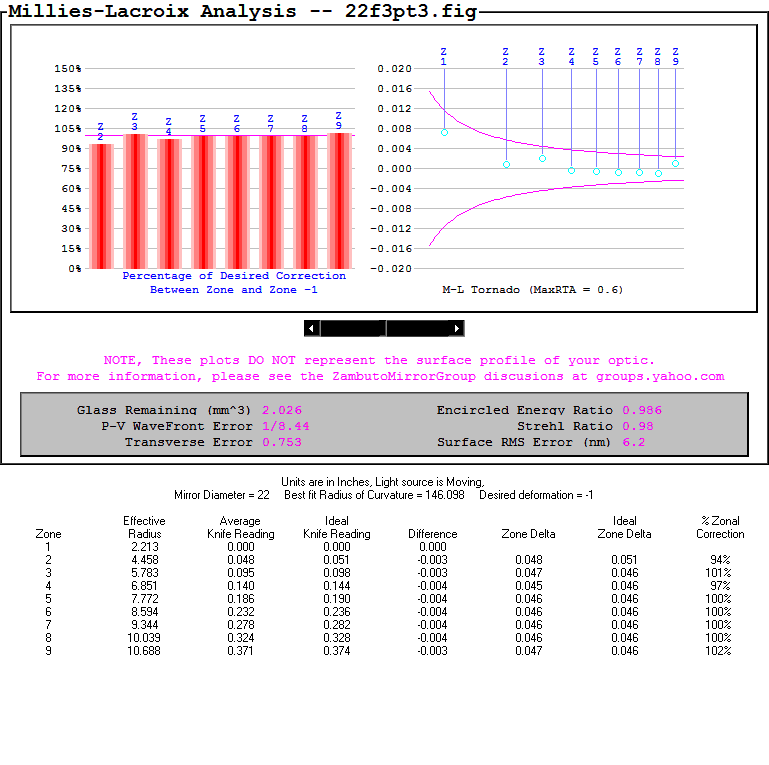Click the scrollbar left arrow button

(312, 328)
